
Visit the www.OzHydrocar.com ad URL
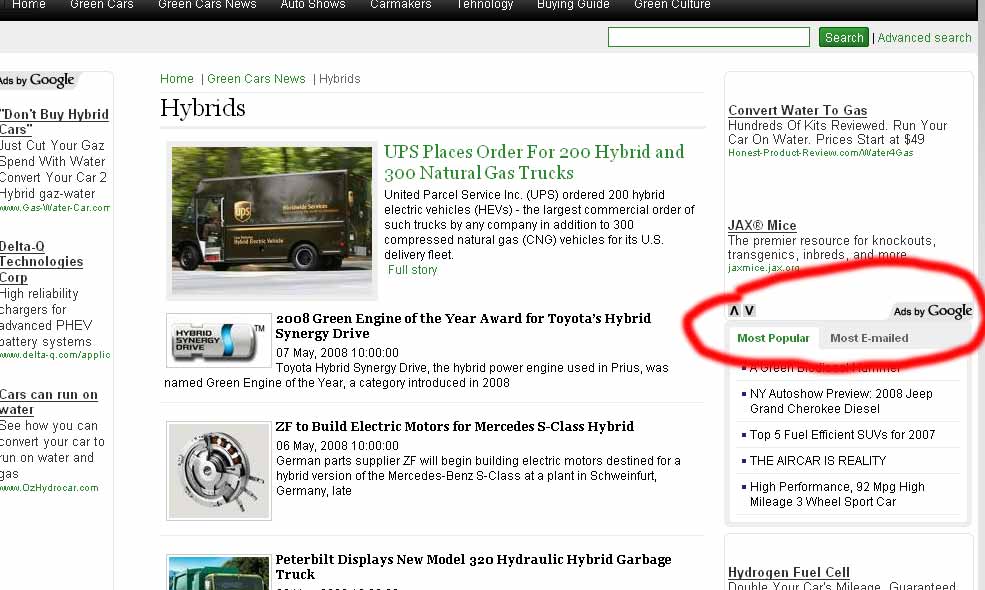(x=49, y=488)
